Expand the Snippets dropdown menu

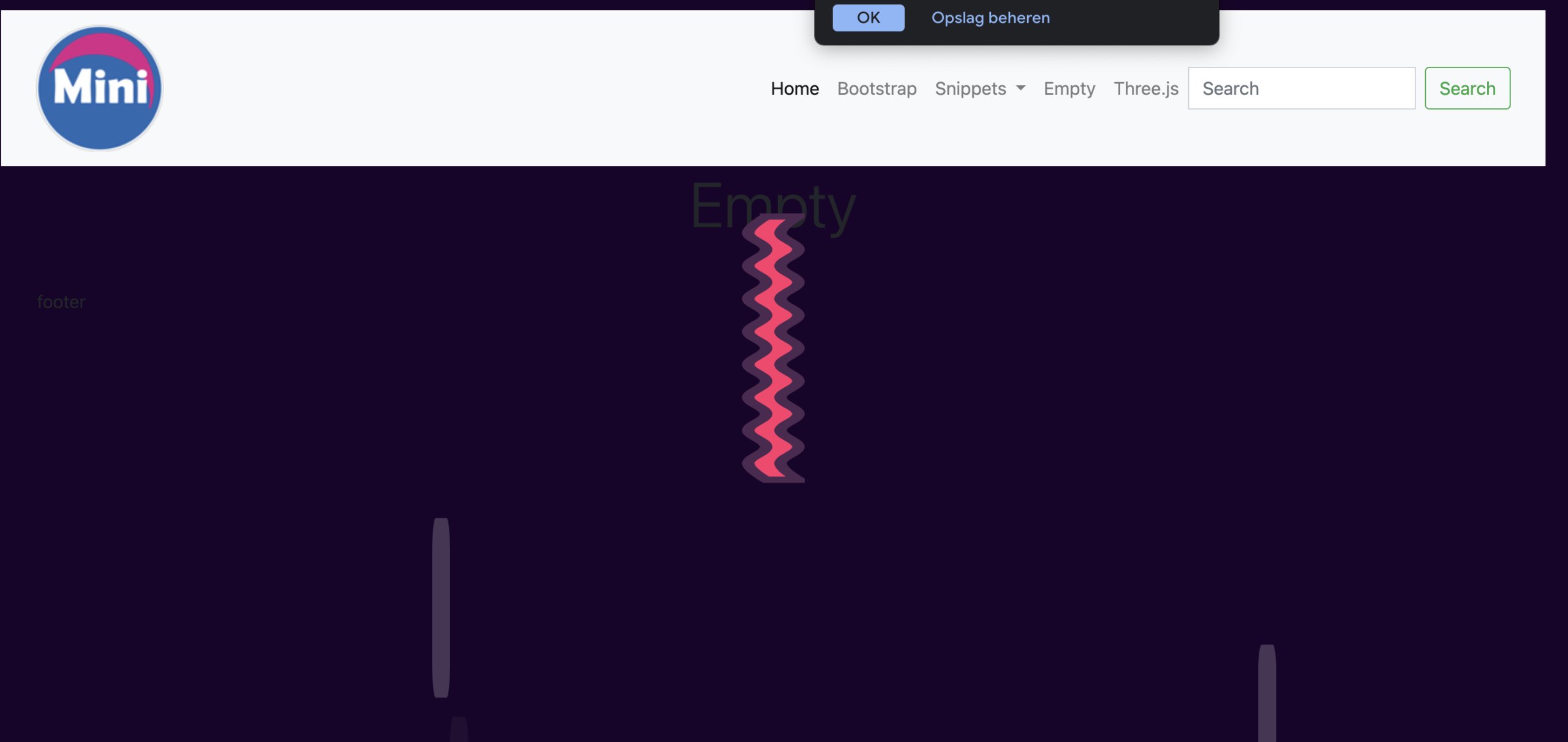pyautogui.click(x=971, y=88)
